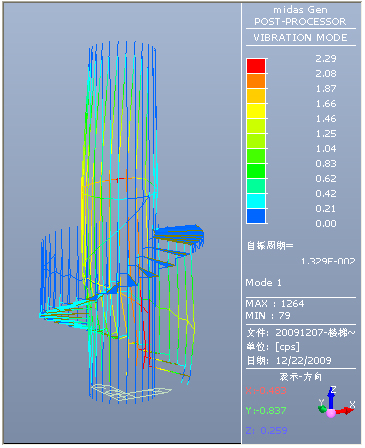The height and width of the screenshot is (448, 365).
Task: Click the VIBRATION MODE heading
Action: [x=300, y=37]
